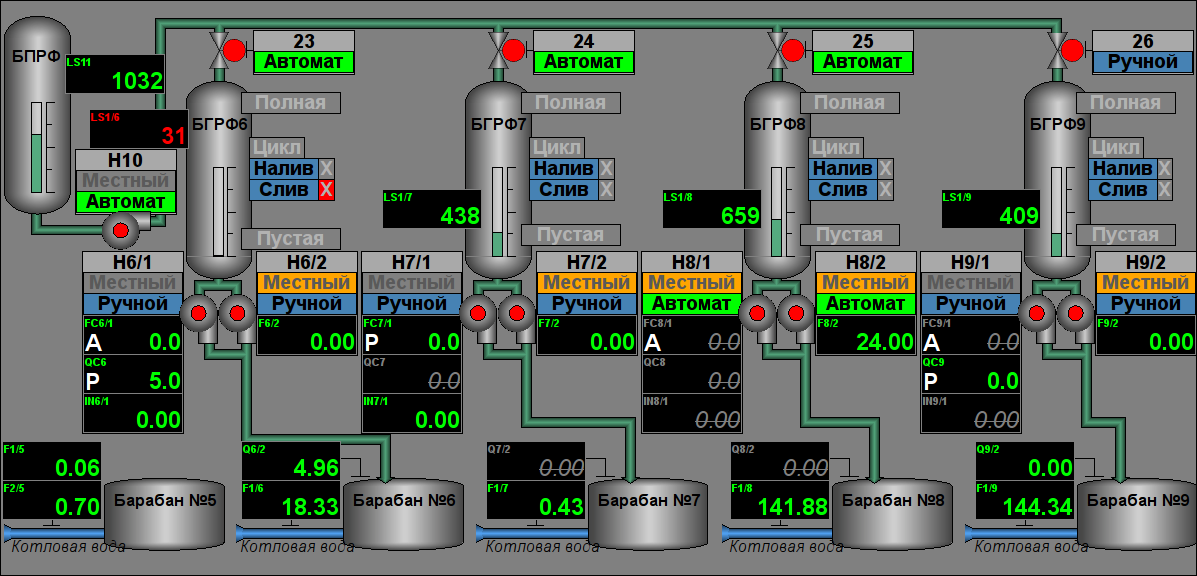Click Ручной mode button for valve 26
This screenshot has width=1197, height=576.
click(x=1143, y=62)
